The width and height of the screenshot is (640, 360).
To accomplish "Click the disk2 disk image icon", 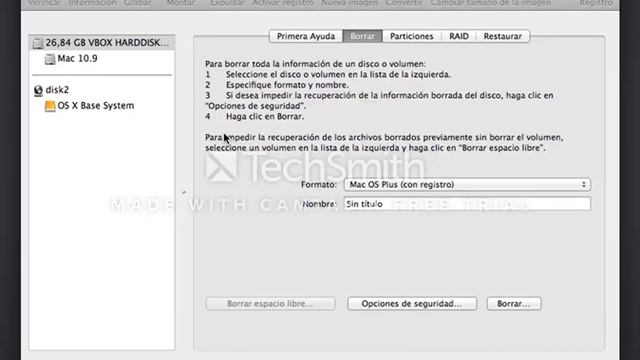I will [38, 90].
